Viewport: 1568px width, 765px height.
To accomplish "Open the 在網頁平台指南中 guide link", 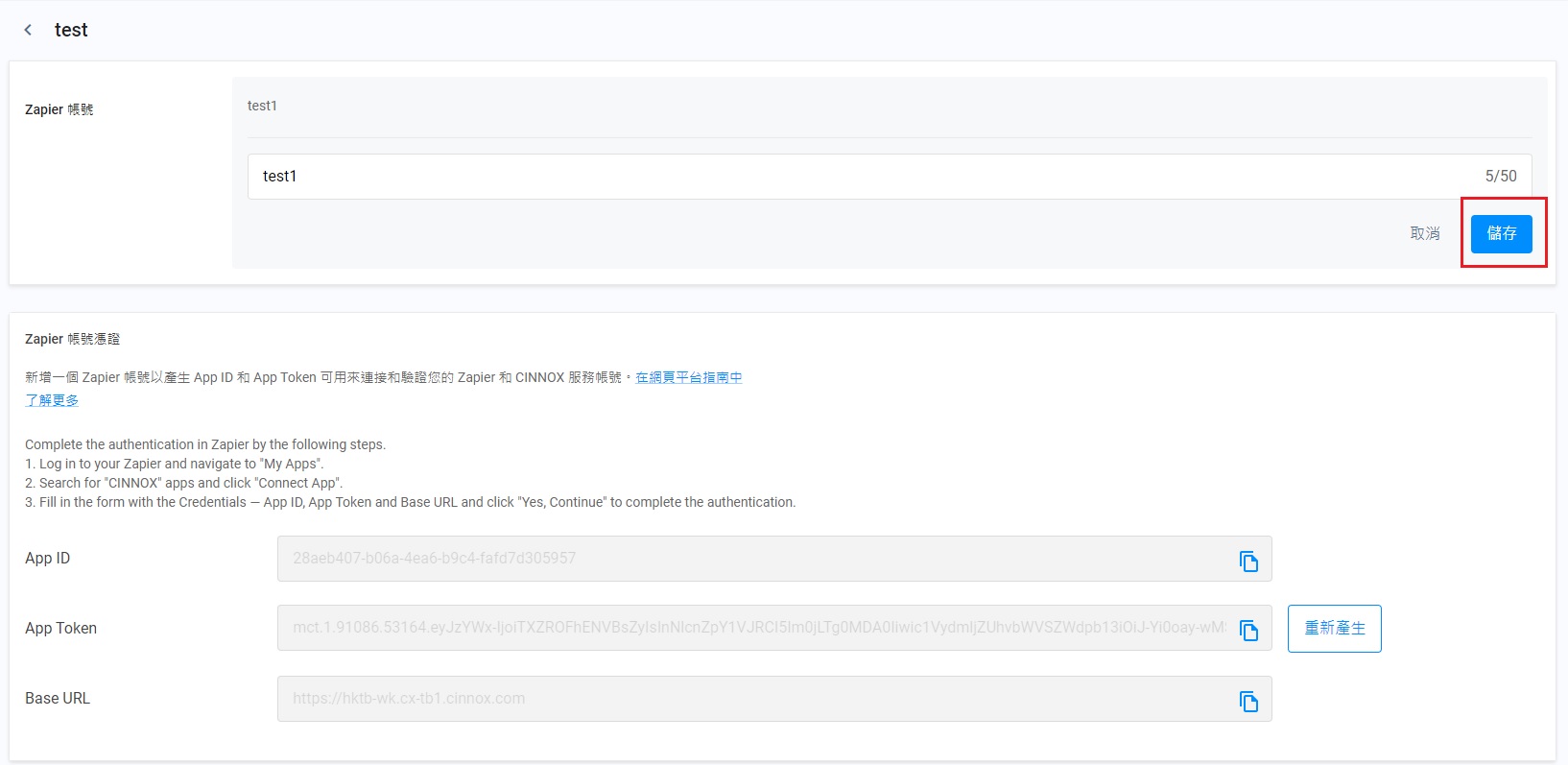I will click(689, 377).
